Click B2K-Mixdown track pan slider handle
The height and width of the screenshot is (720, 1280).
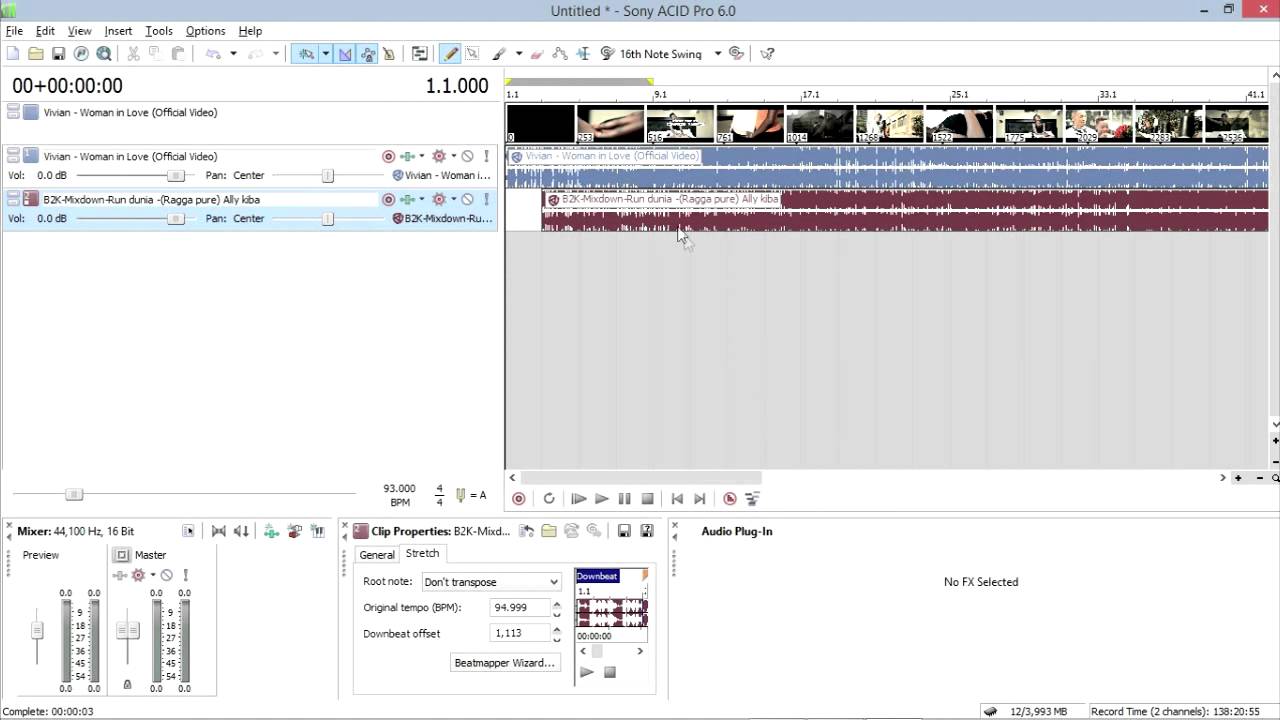(327, 218)
